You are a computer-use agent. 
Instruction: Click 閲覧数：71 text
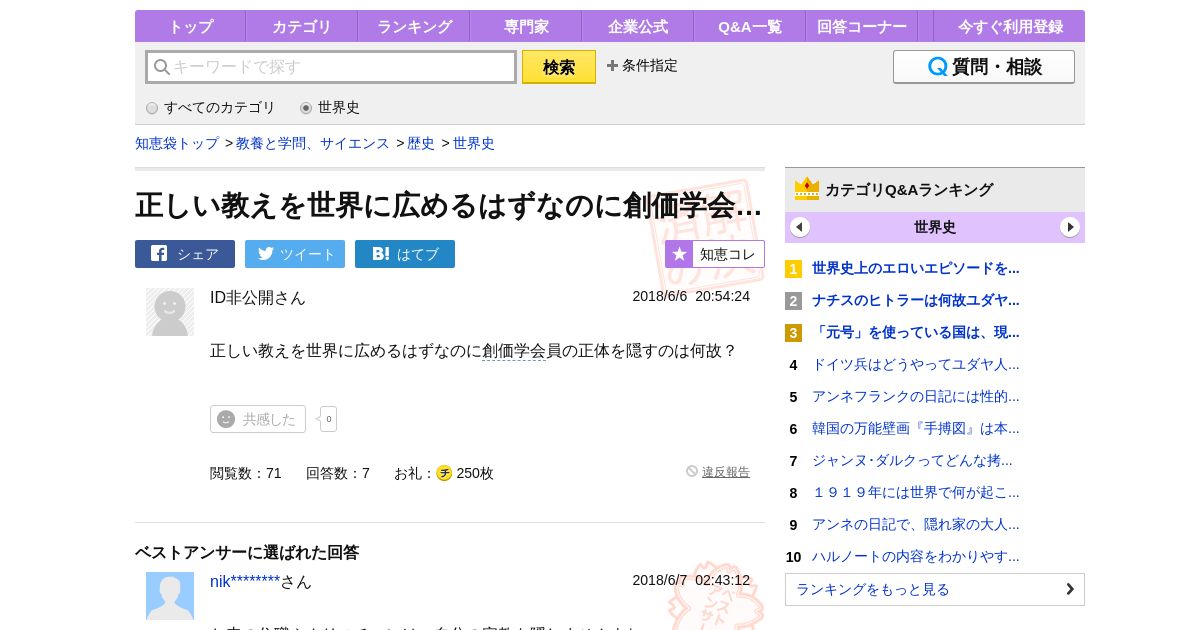tap(246, 473)
